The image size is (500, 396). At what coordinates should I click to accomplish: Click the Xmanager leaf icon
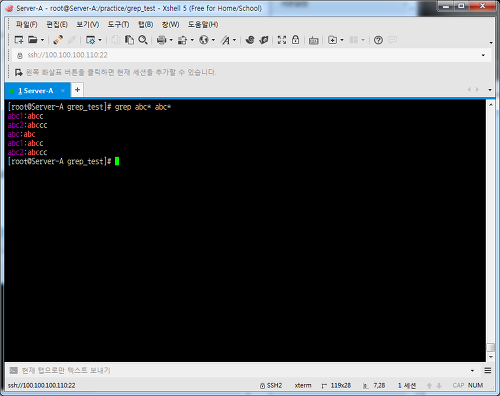coord(264,40)
